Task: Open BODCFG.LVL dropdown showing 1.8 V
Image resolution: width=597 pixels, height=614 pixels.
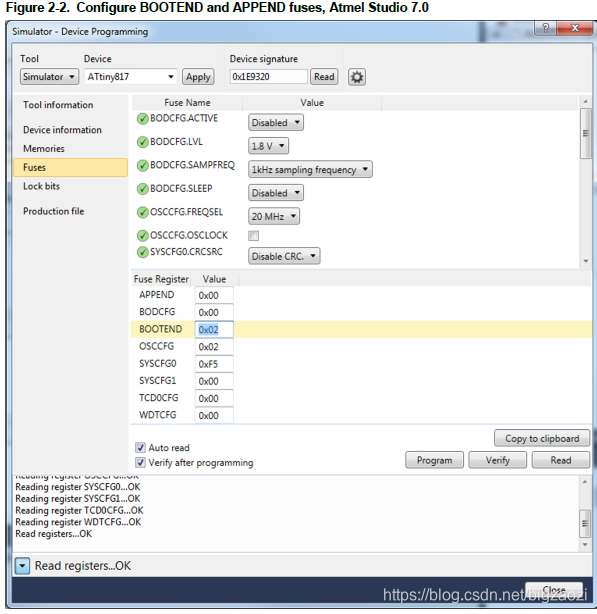Action: tap(268, 146)
